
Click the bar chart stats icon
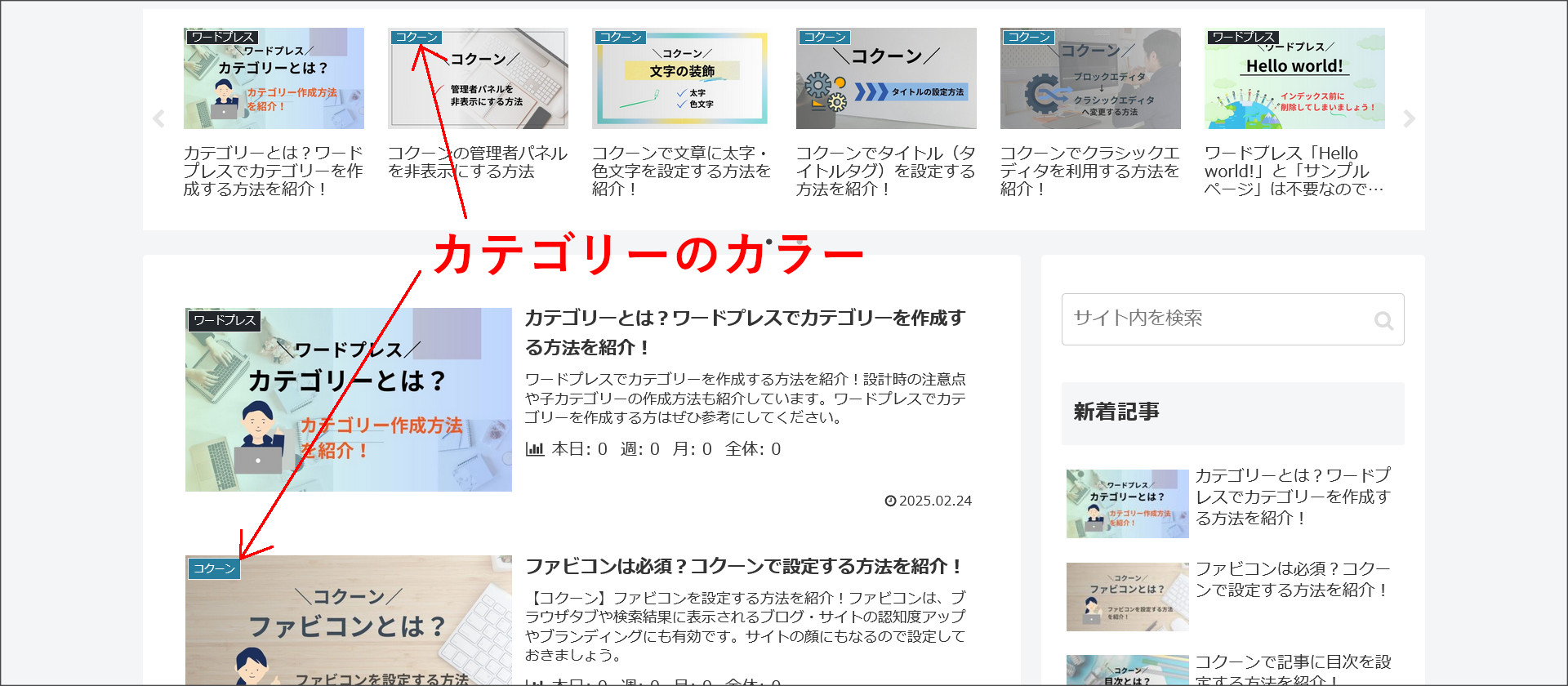[535, 449]
